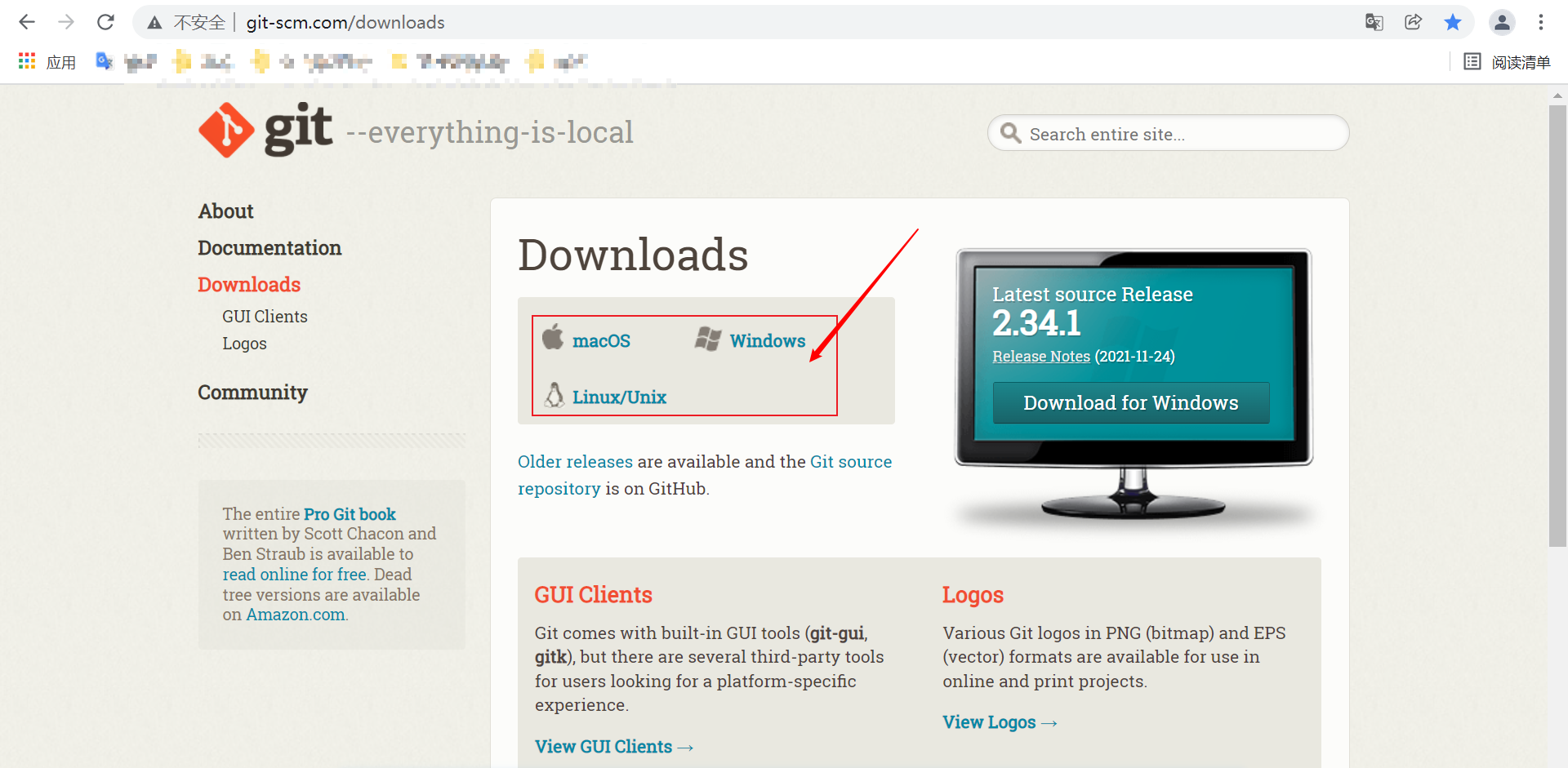Screen dimensions: 1568x768
Task: Click the 不安全 label in the address bar
Action: [x=199, y=22]
